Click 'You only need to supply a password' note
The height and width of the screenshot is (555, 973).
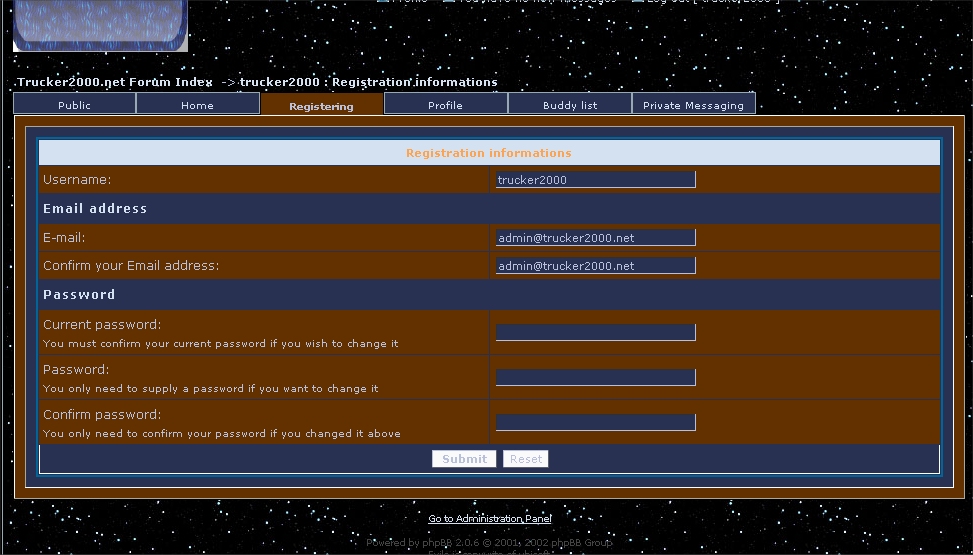pyautogui.click(x=210, y=389)
